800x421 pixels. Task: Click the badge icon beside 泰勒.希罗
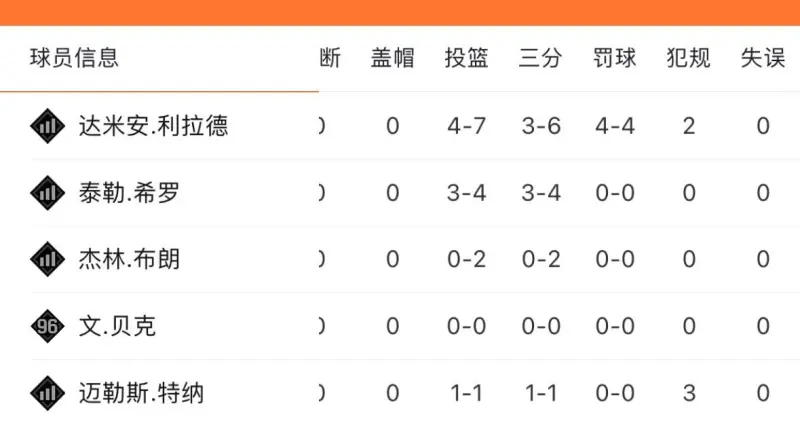tap(47, 193)
